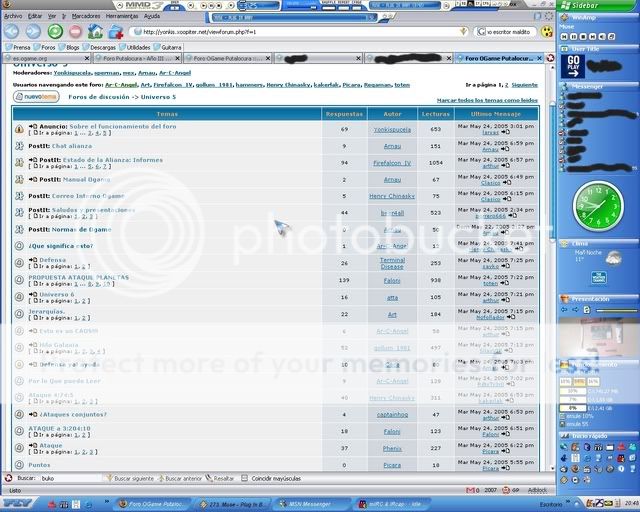Click Marcar todos los temas como leídos
The image size is (640, 512).
(487, 100)
